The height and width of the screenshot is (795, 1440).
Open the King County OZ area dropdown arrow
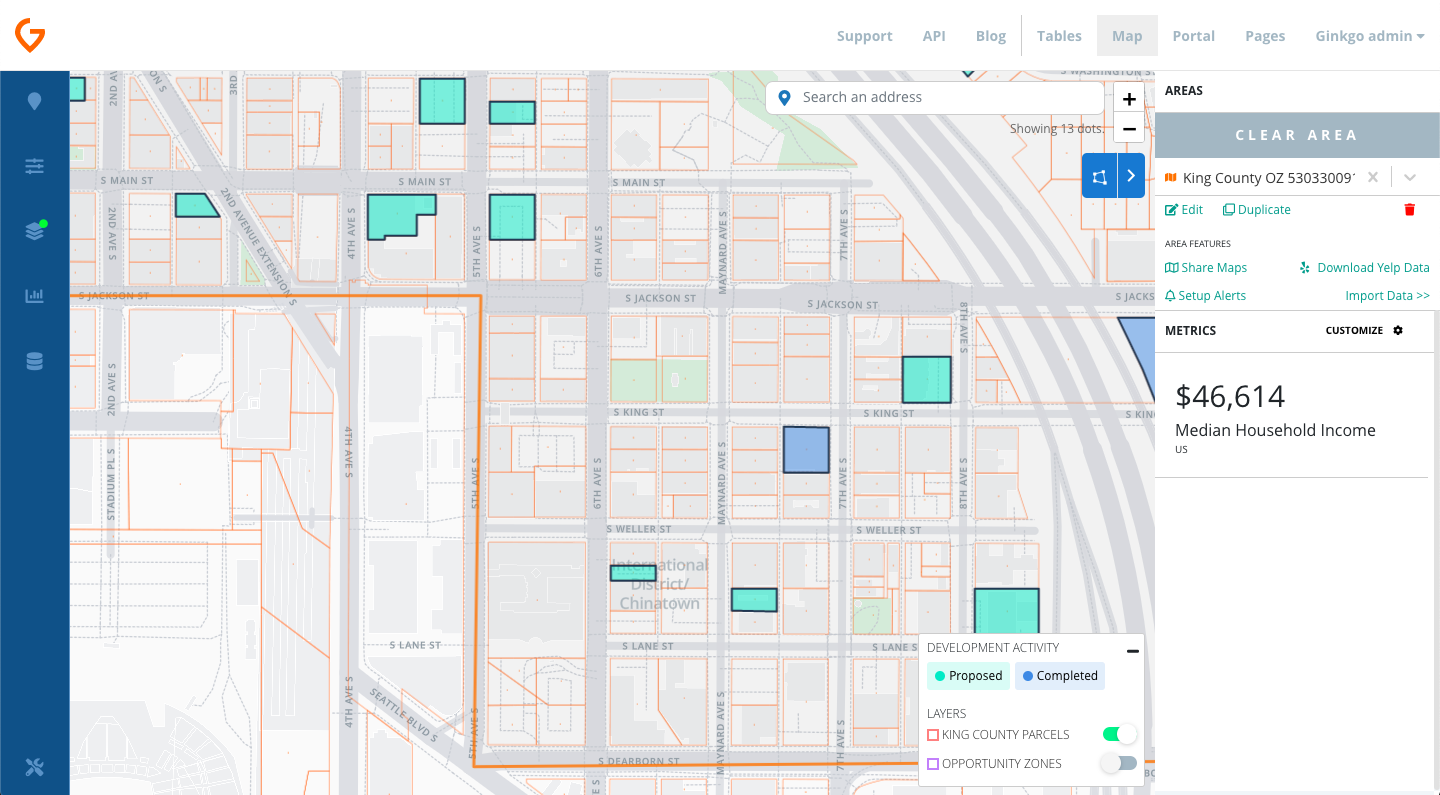(1410, 177)
